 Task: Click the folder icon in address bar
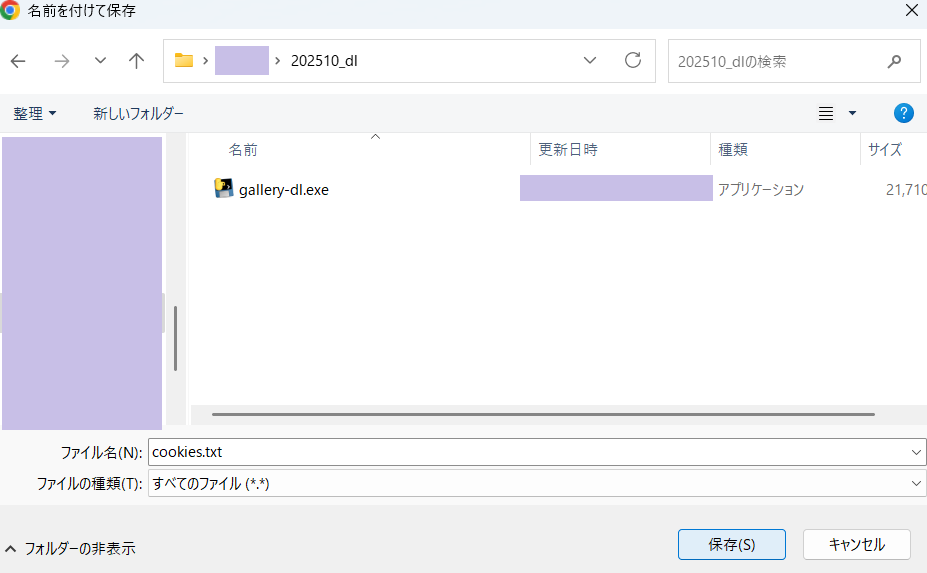tap(184, 60)
